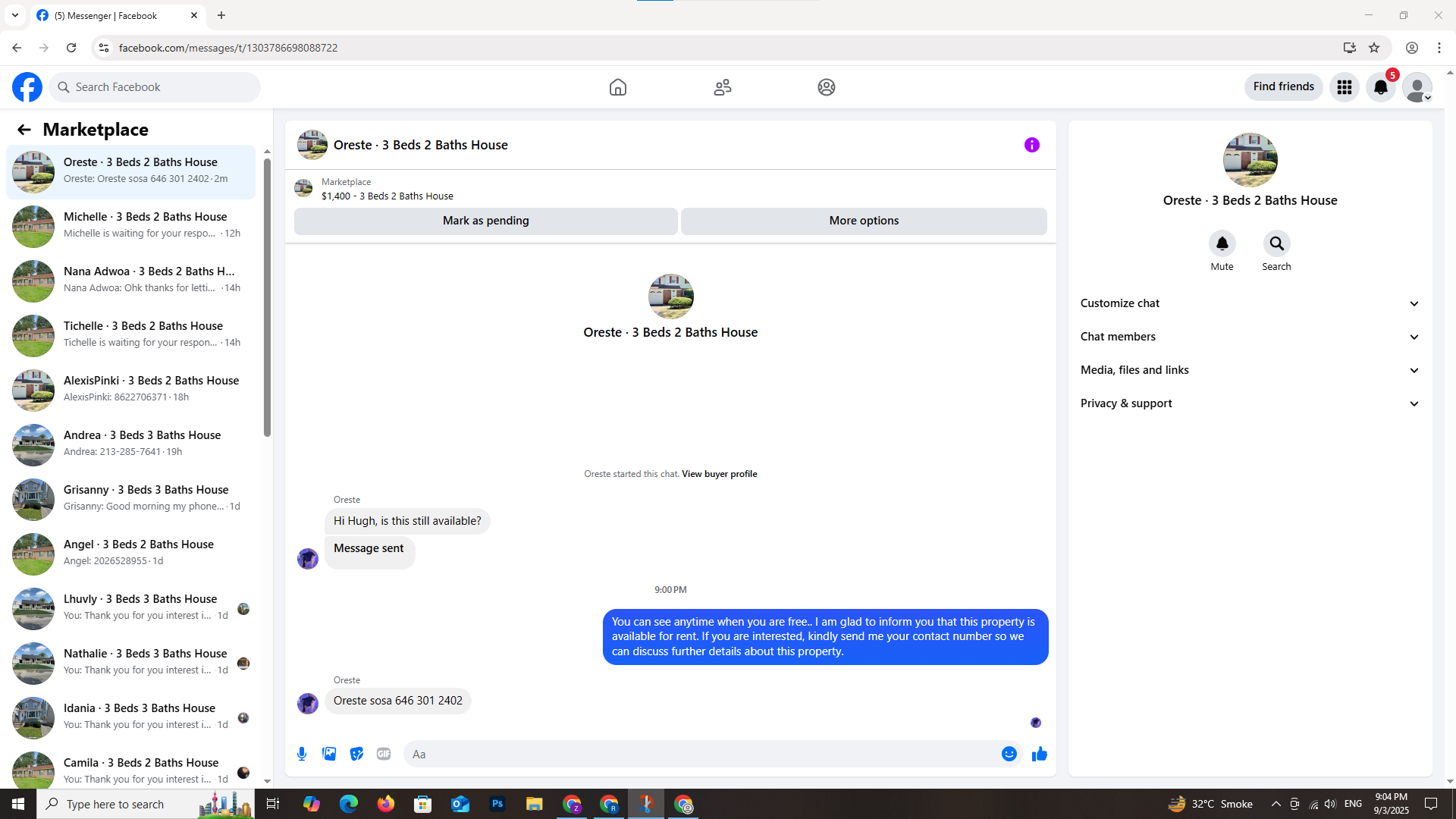Go to the Home feed icon
The image size is (1456, 819).
(x=618, y=87)
